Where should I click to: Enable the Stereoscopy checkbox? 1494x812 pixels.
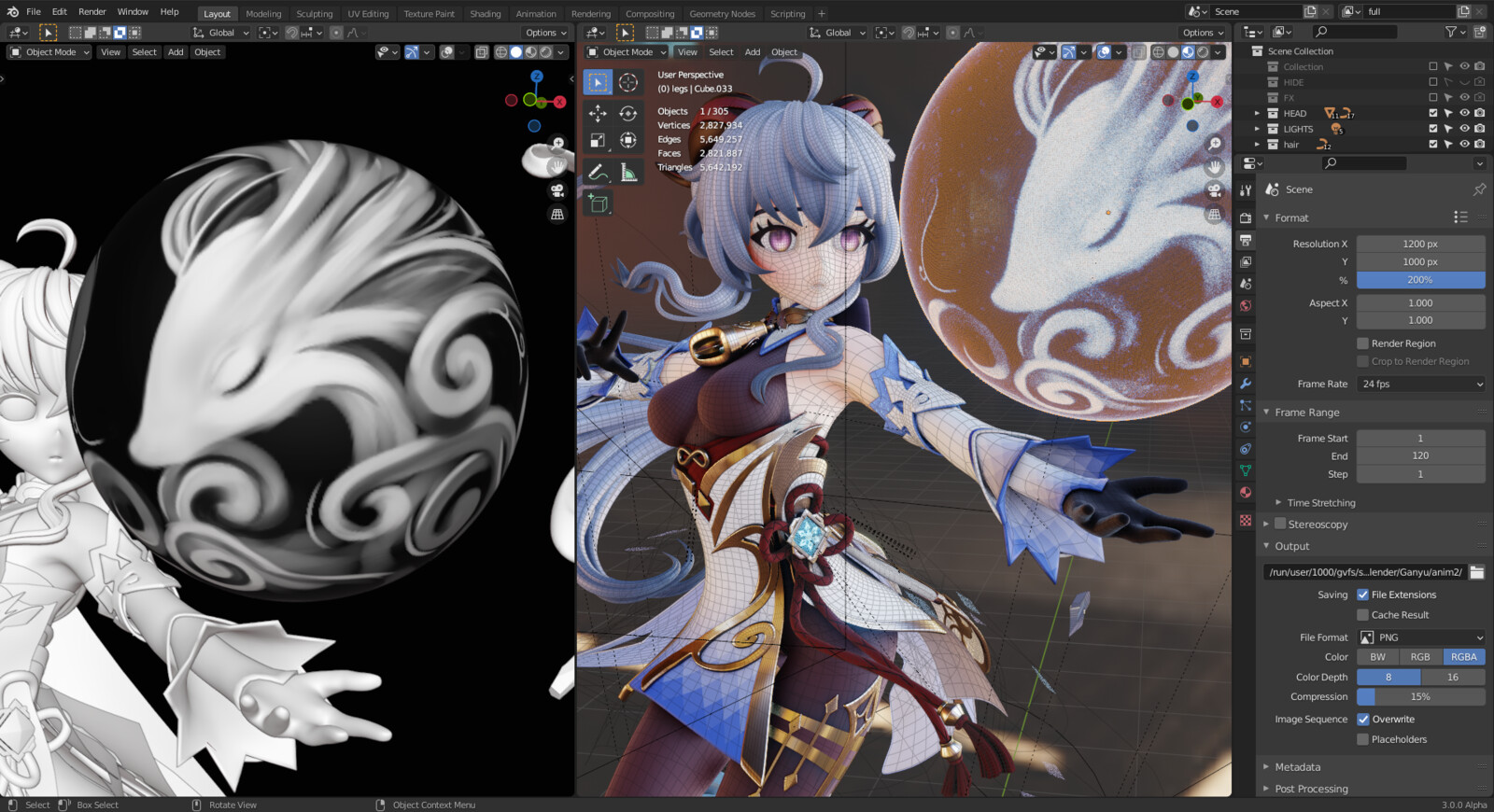[1280, 524]
